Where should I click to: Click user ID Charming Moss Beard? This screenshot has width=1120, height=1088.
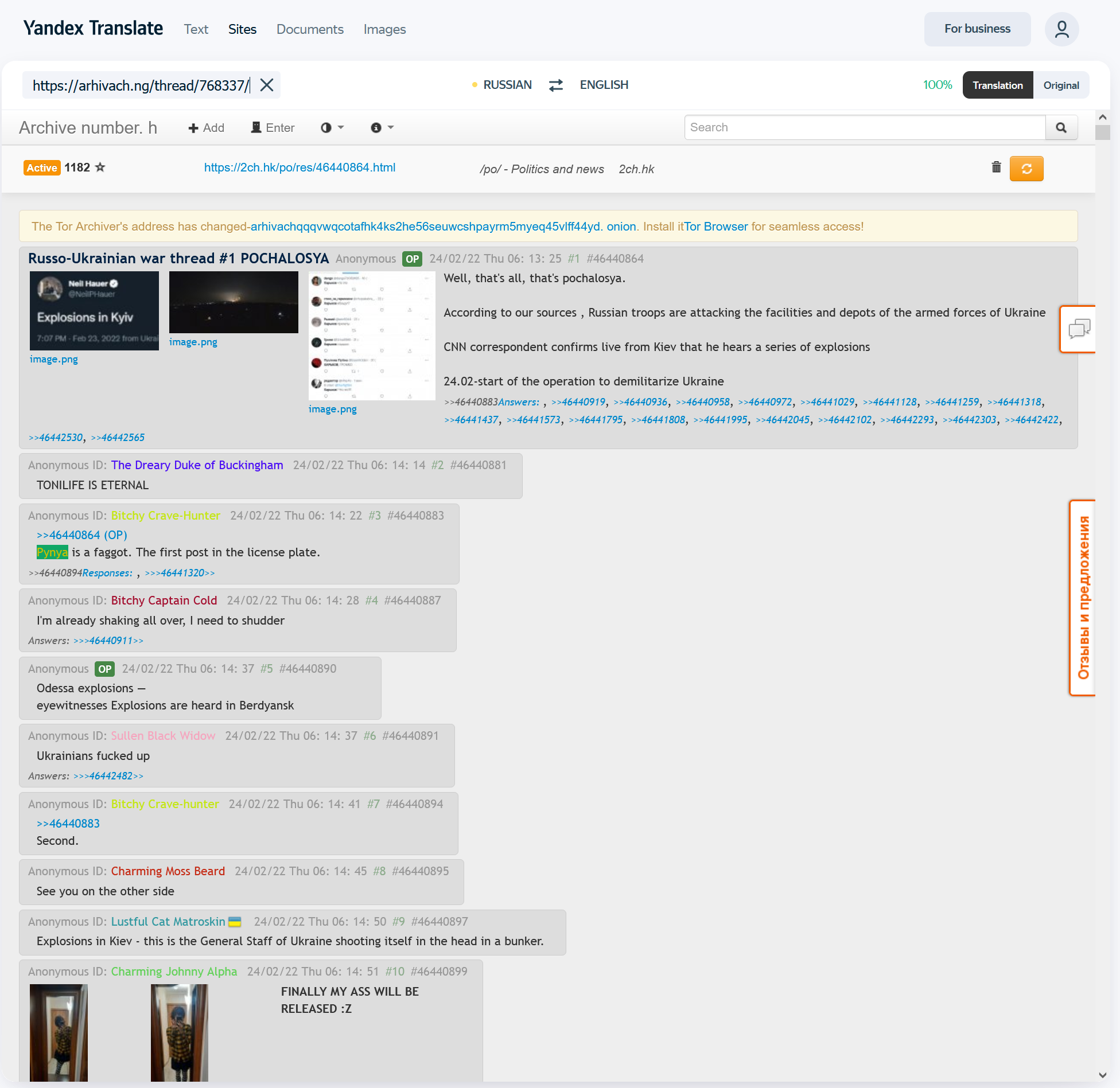(x=168, y=871)
